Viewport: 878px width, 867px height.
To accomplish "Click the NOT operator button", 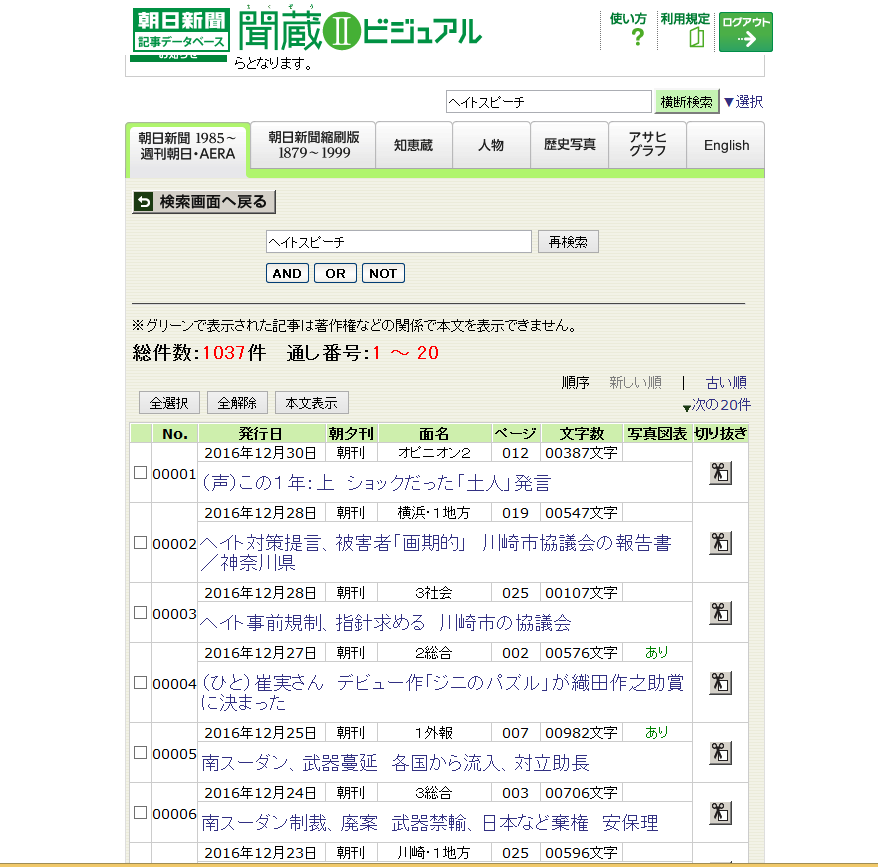I will (x=383, y=273).
